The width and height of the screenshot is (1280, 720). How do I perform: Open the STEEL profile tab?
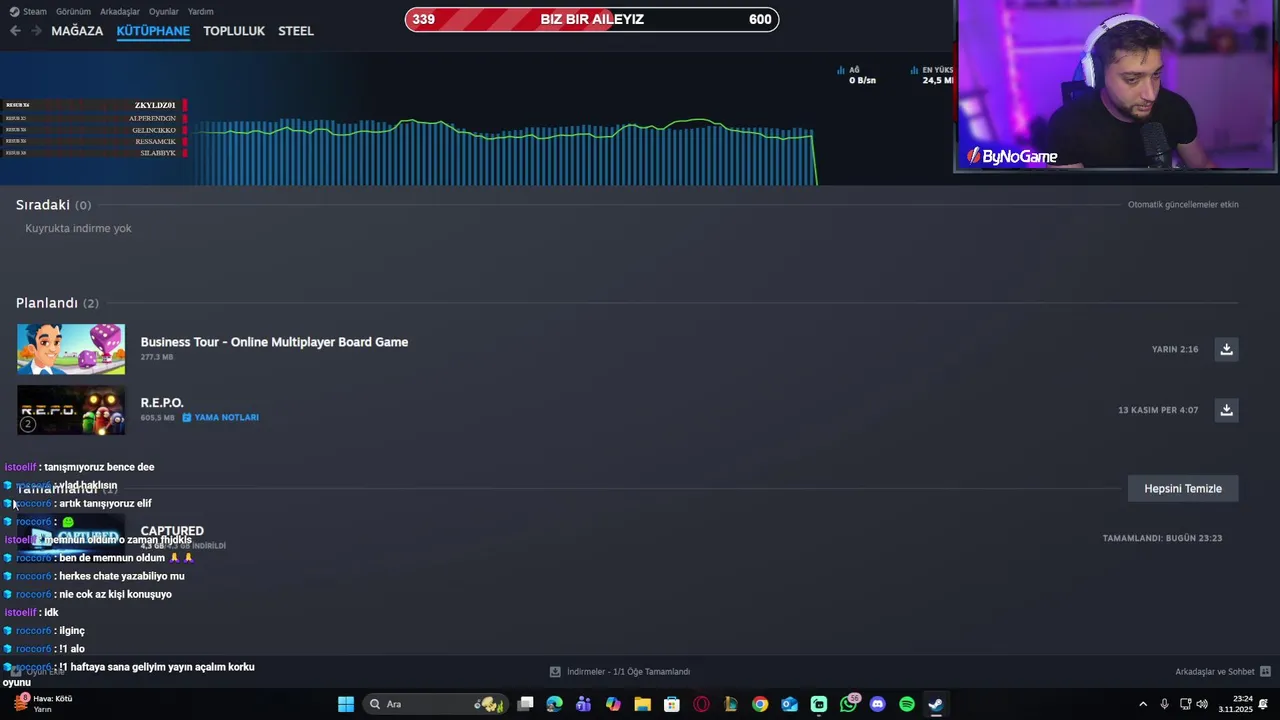click(296, 31)
